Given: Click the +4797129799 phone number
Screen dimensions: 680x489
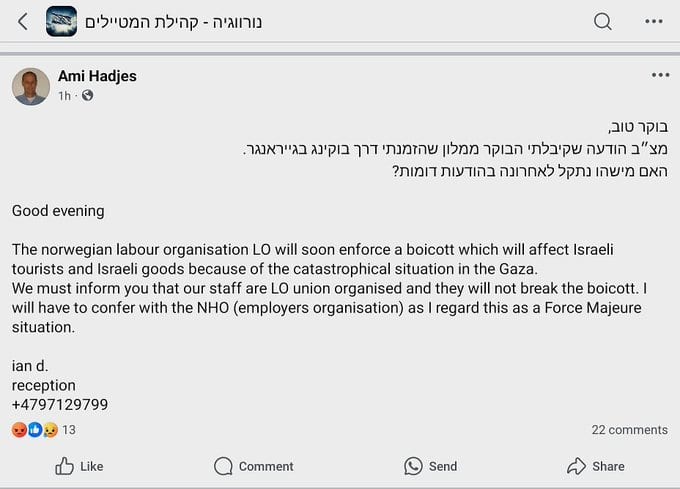Looking at the screenshot, I should pos(60,404).
